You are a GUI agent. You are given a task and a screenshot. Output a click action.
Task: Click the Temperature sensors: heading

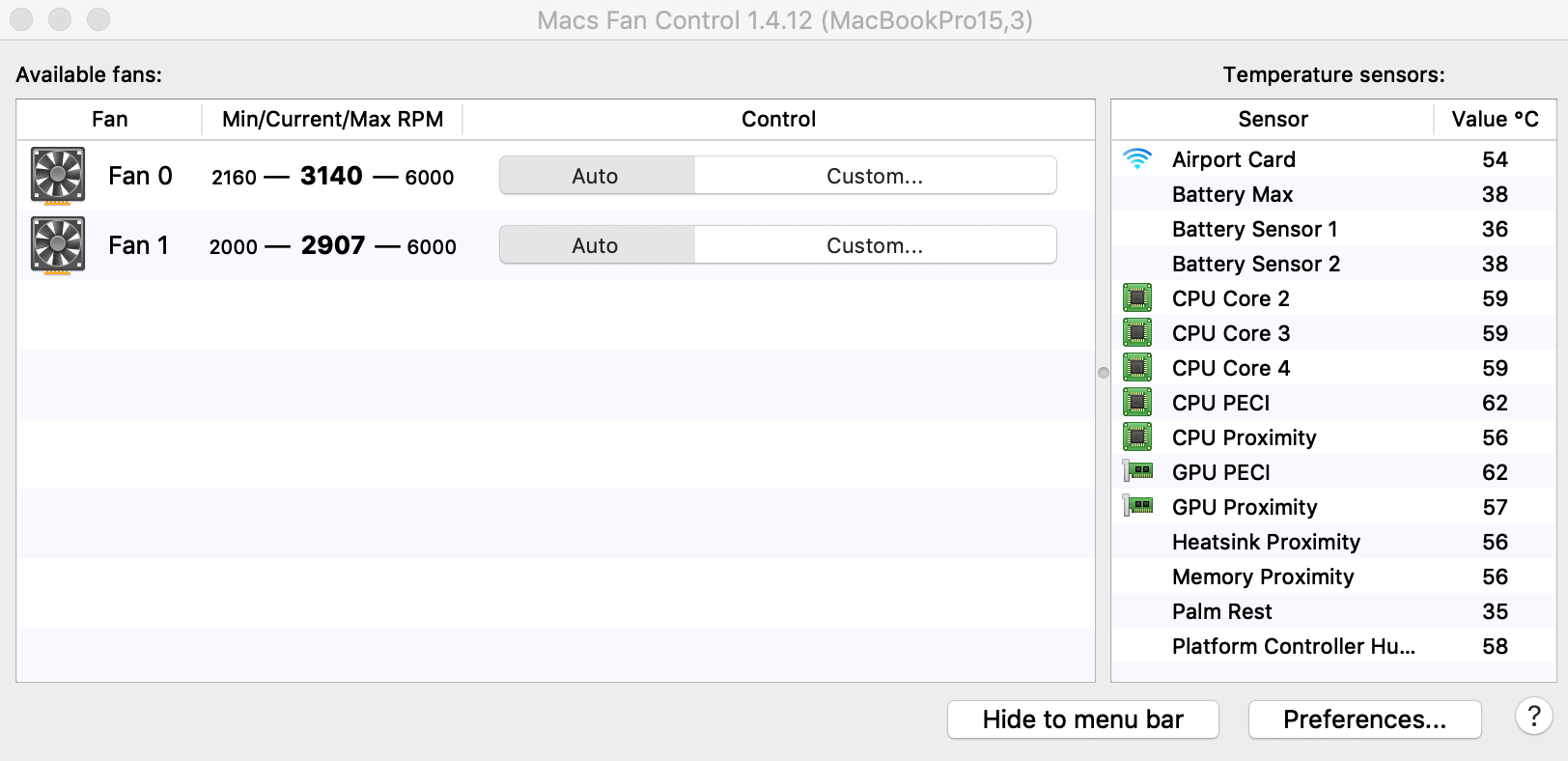(x=1333, y=74)
